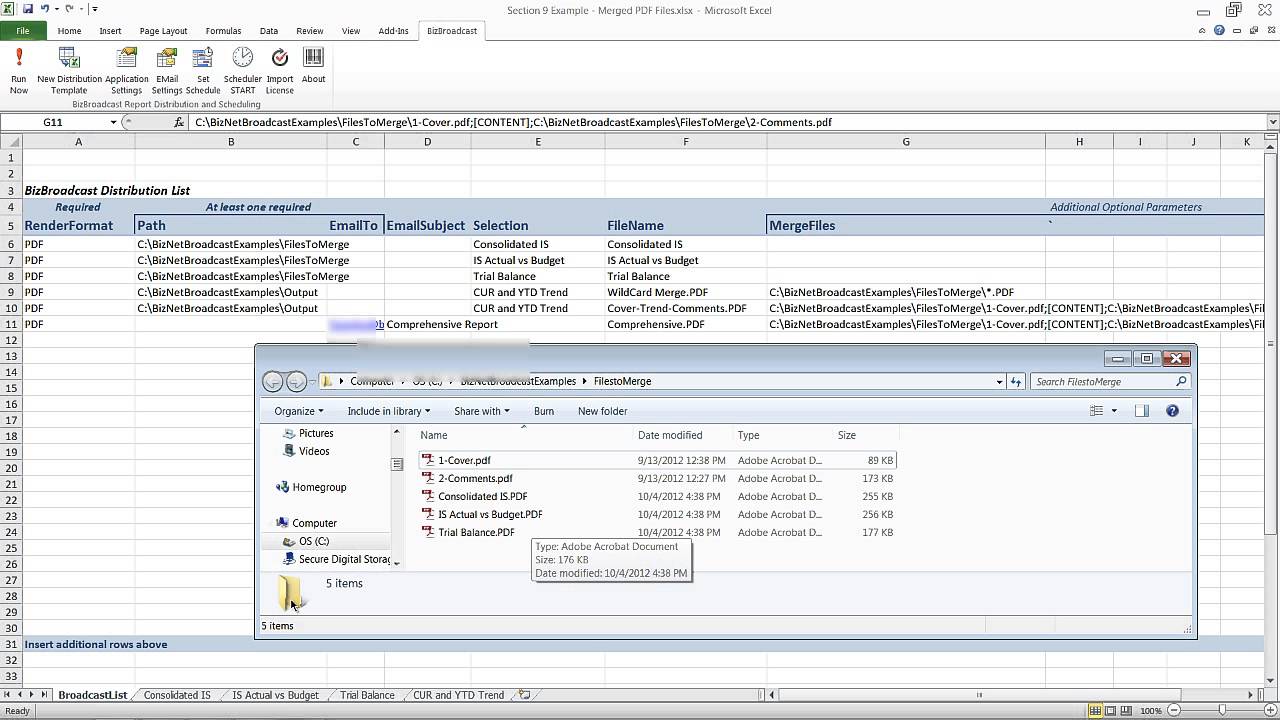The height and width of the screenshot is (720, 1280).
Task: Click the Set Schedule icon
Action: (203, 59)
